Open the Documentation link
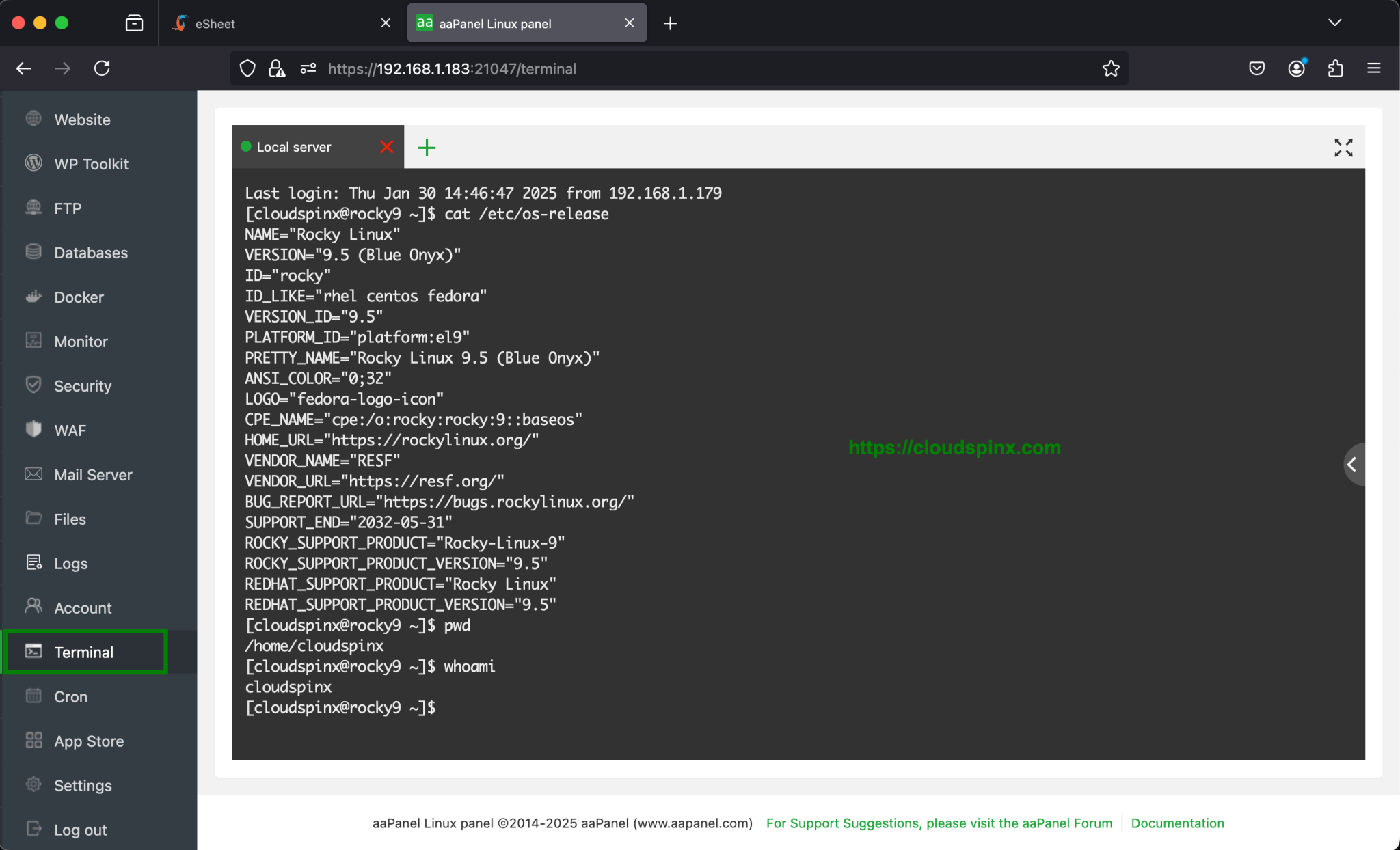 pos(1176,823)
